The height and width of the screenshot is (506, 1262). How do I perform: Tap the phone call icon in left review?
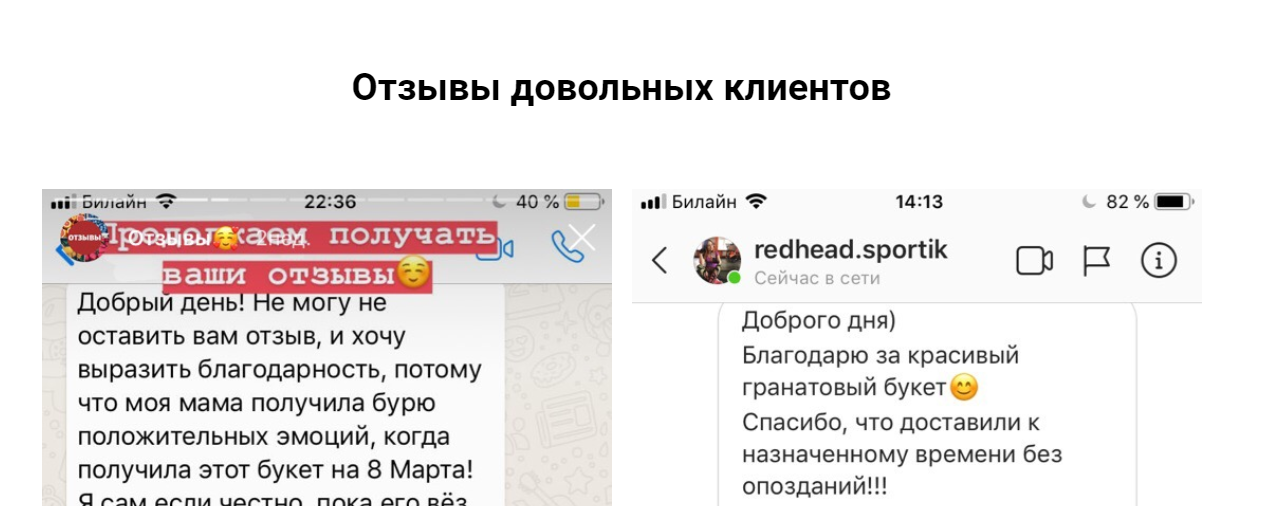point(567,247)
